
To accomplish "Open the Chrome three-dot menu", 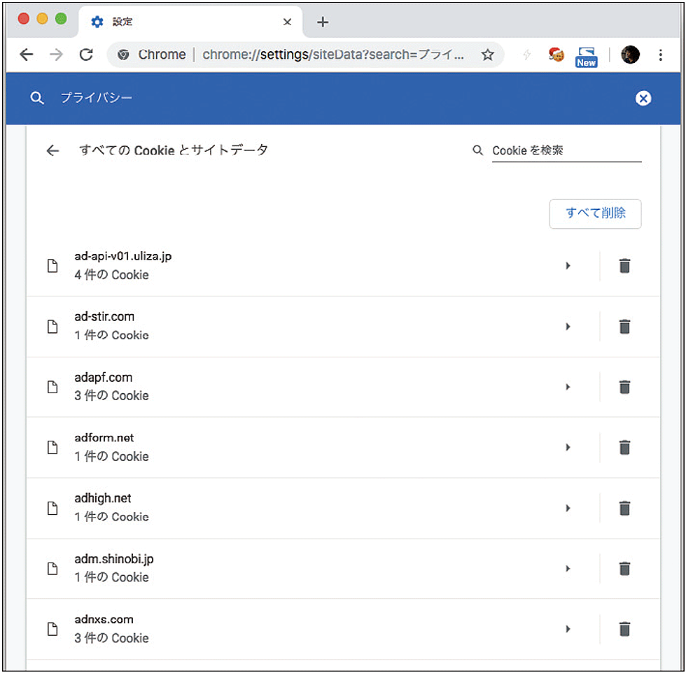I will tap(660, 55).
